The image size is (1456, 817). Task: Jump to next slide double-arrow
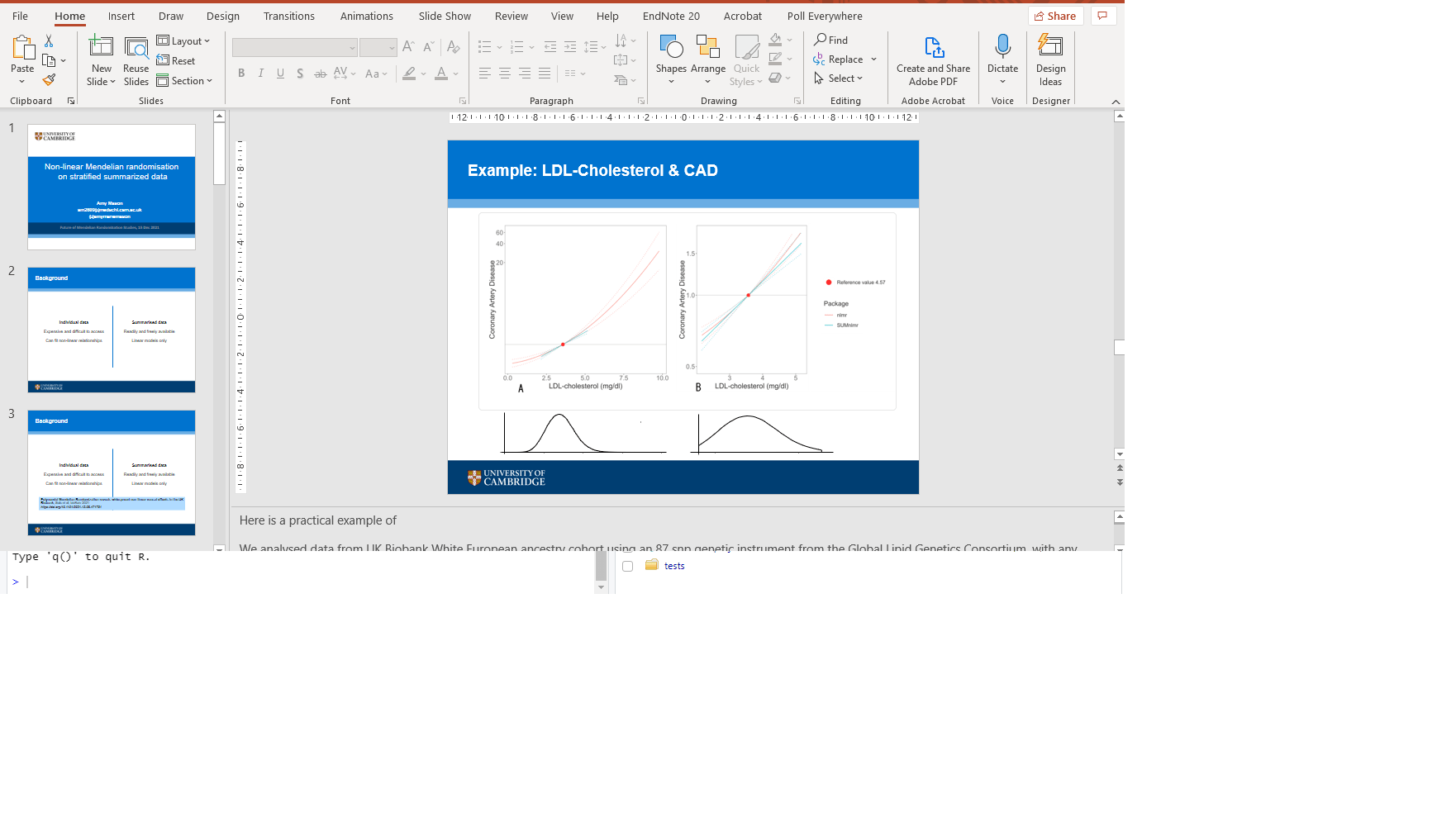(1120, 482)
